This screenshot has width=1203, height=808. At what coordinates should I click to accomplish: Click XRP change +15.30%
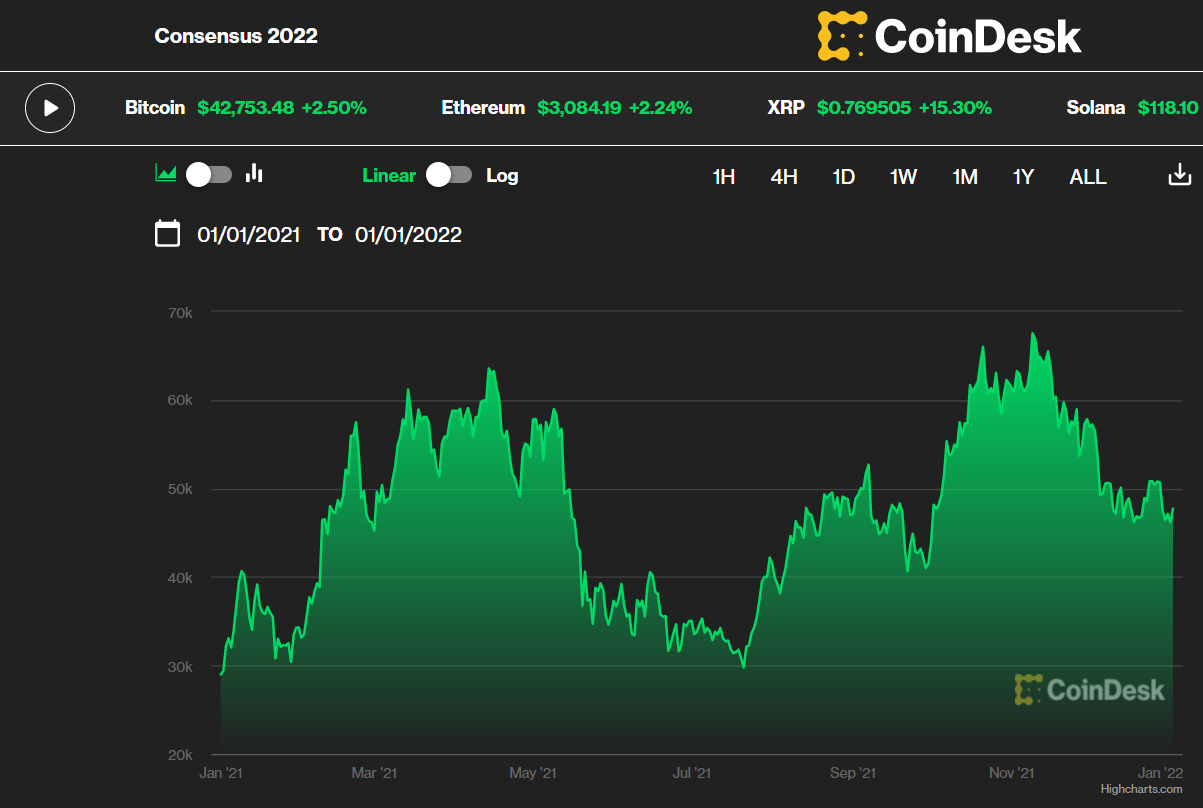[955, 108]
